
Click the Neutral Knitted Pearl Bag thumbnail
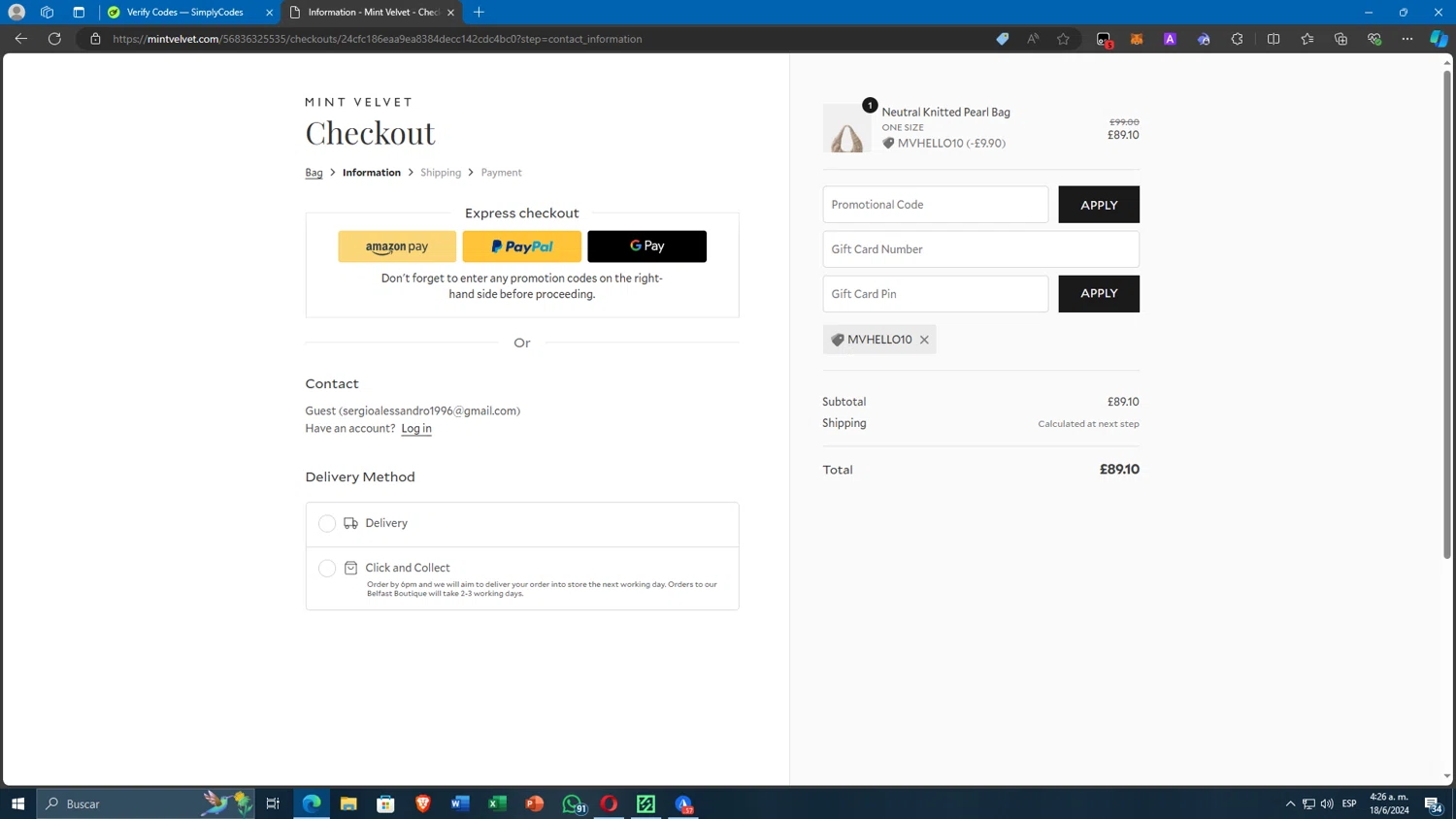(x=847, y=128)
